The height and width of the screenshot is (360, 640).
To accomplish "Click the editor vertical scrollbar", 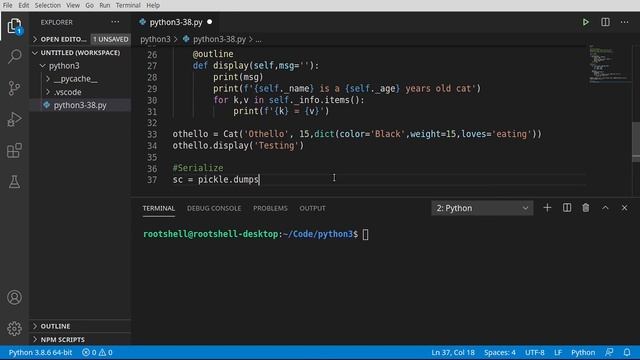I will coord(636,142).
